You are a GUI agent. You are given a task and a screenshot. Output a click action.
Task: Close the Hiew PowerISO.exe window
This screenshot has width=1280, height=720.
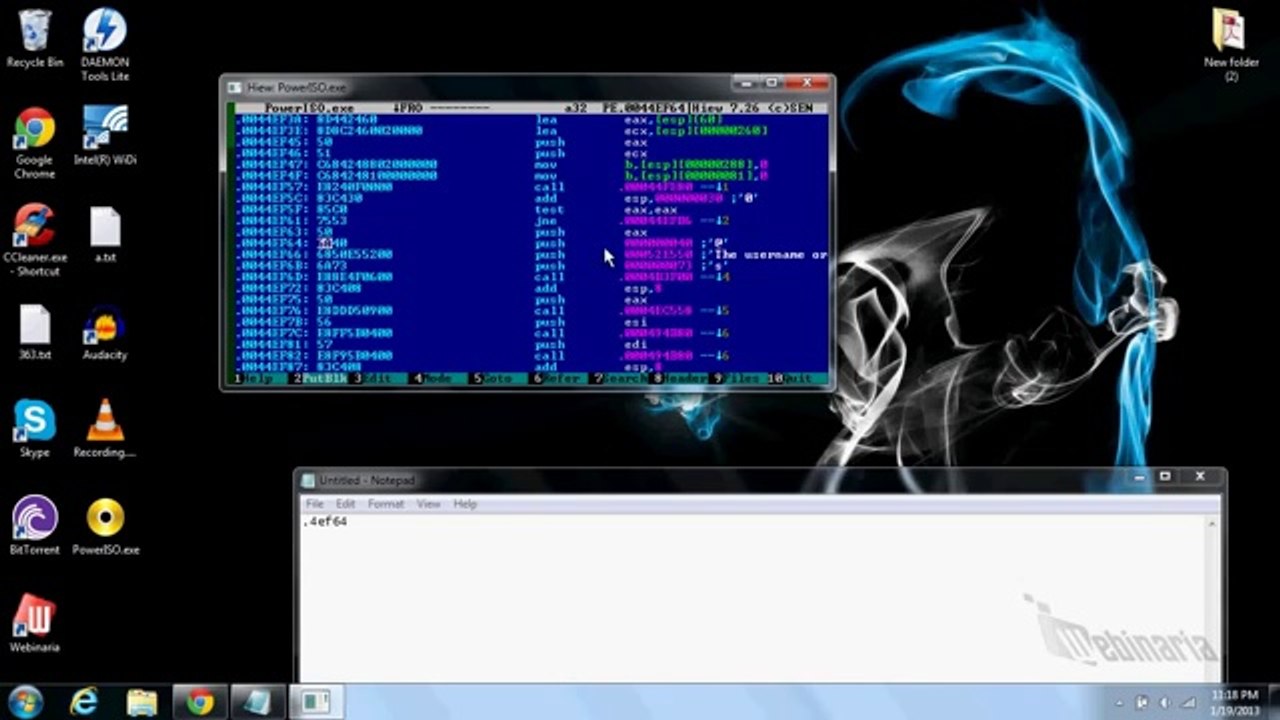tap(808, 82)
